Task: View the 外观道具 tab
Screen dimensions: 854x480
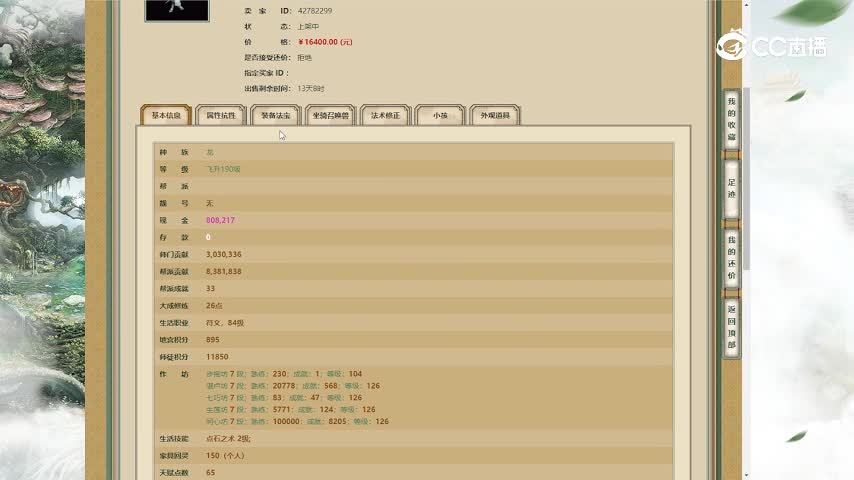Action: (x=495, y=116)
